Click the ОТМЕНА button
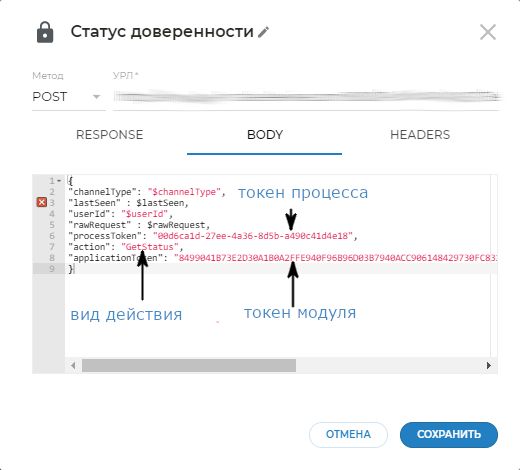The height and width of the screenshot is (470, 520). [348, 434]
